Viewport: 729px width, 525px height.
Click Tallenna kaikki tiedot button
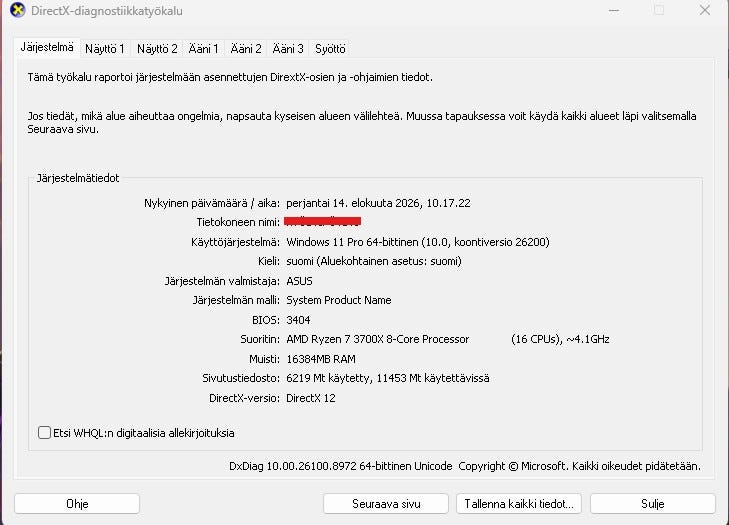(x=519, y=504)
